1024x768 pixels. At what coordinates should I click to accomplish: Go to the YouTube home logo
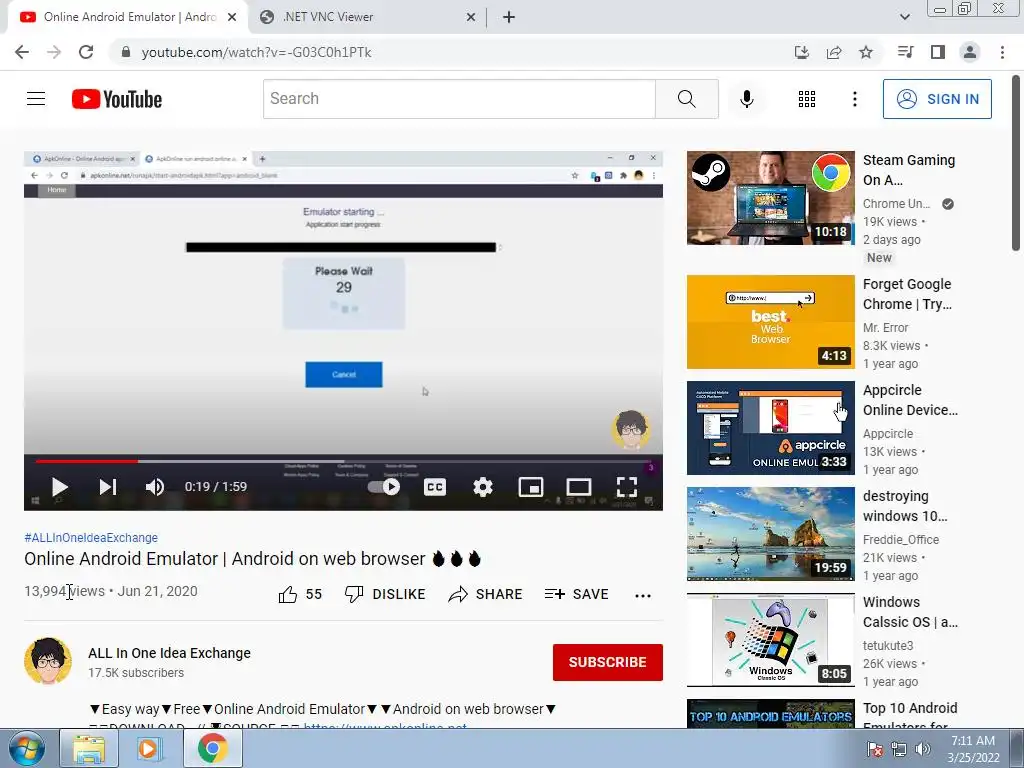click(x=117, y=99)
